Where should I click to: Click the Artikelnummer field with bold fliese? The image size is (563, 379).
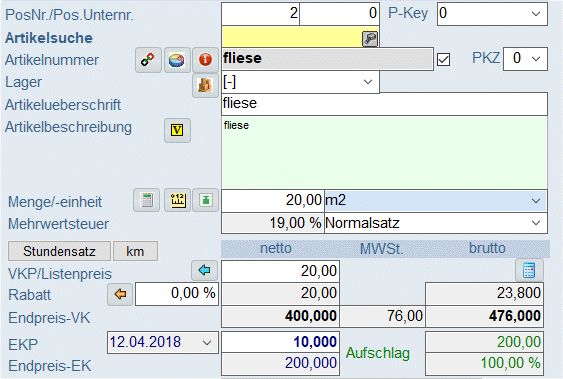(327, 59)
